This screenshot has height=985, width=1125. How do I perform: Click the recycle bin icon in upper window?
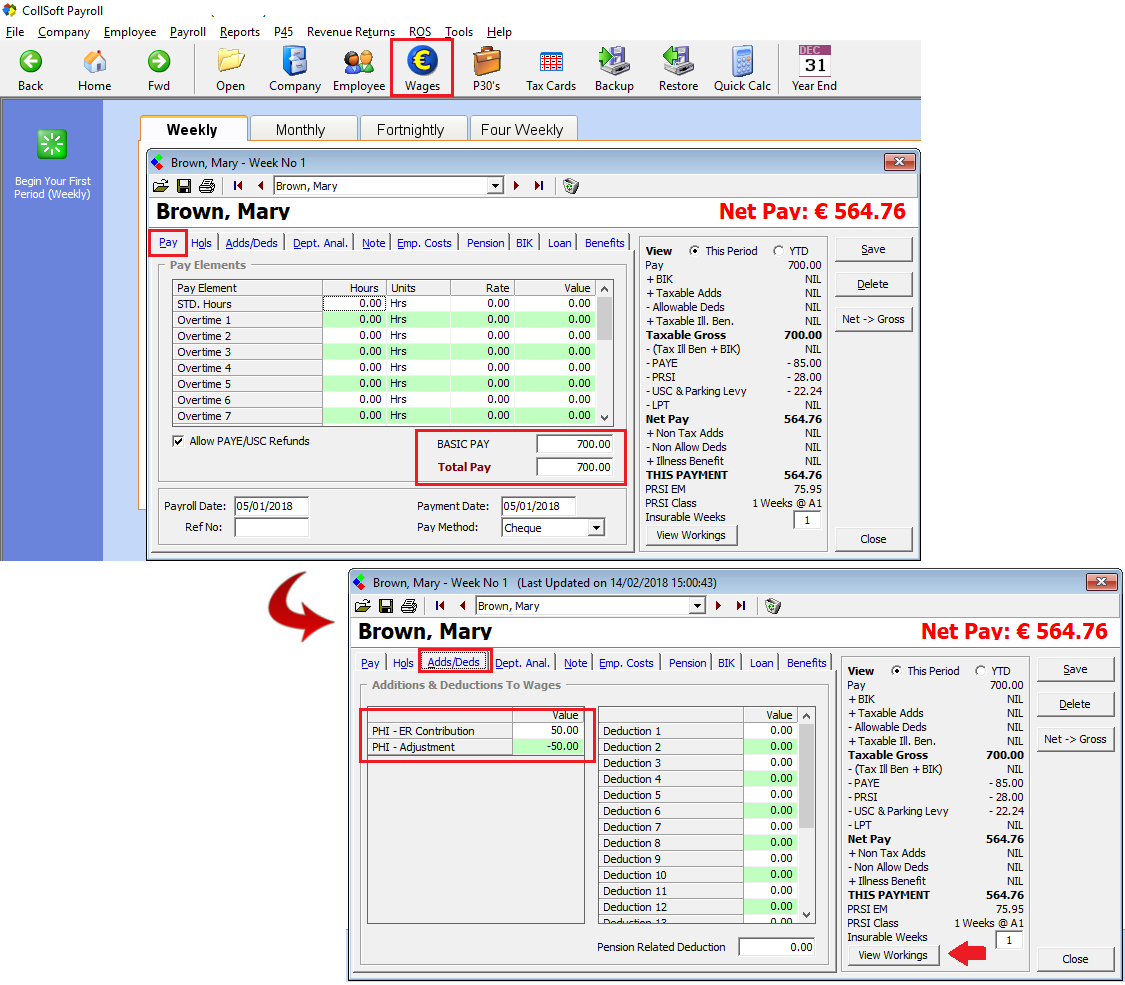coord(570,186)
